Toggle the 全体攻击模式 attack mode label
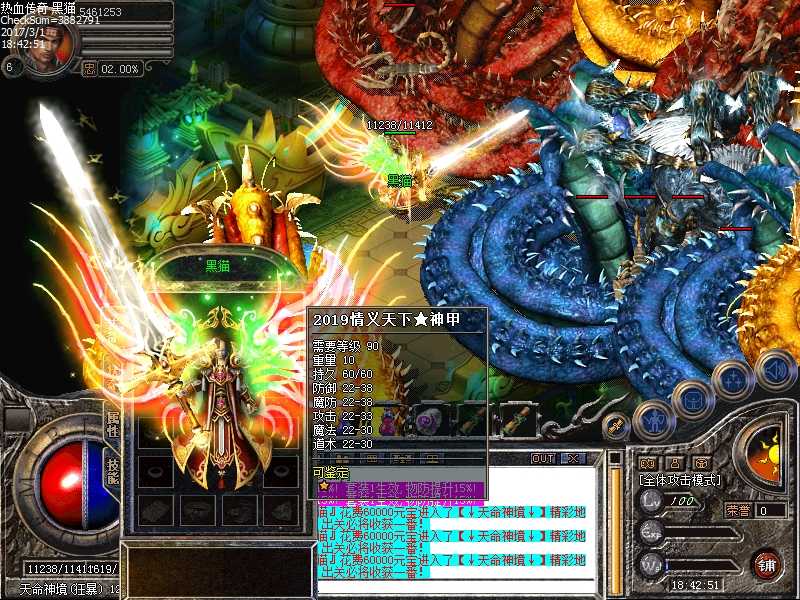Image resolution: width=800 pixels, height=600 pixels. click(x=680, y=480)
